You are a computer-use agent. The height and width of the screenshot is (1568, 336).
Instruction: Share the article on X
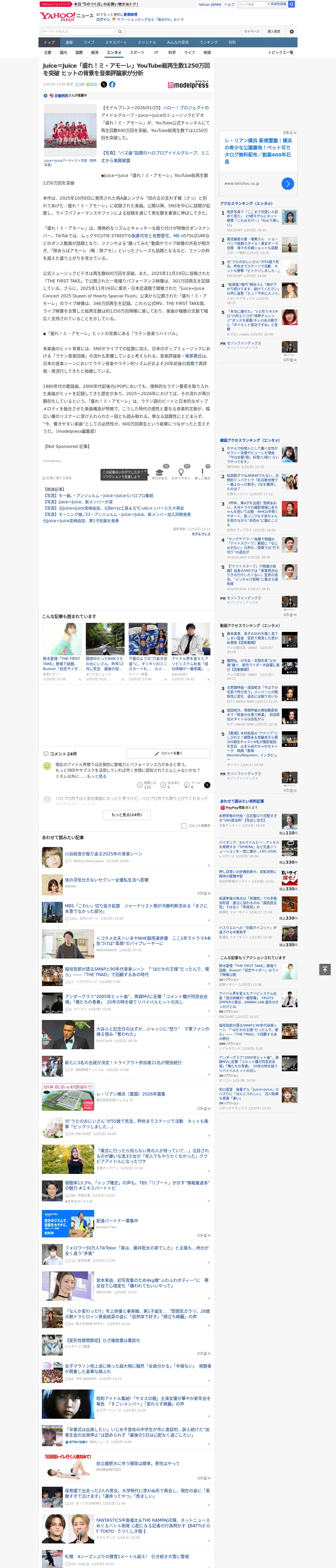104,85
